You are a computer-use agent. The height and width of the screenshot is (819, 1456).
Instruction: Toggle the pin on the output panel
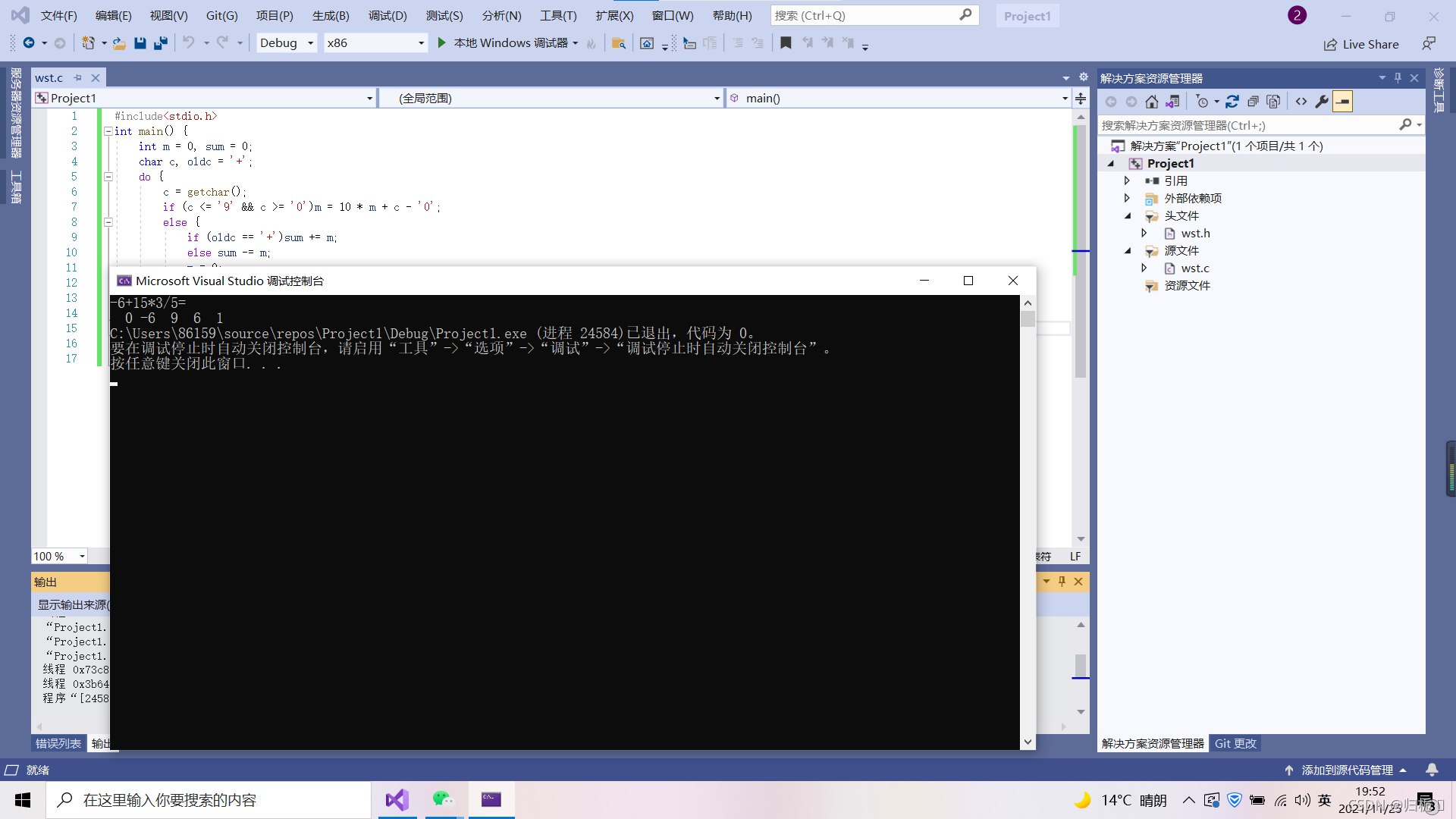point(1062,582)
